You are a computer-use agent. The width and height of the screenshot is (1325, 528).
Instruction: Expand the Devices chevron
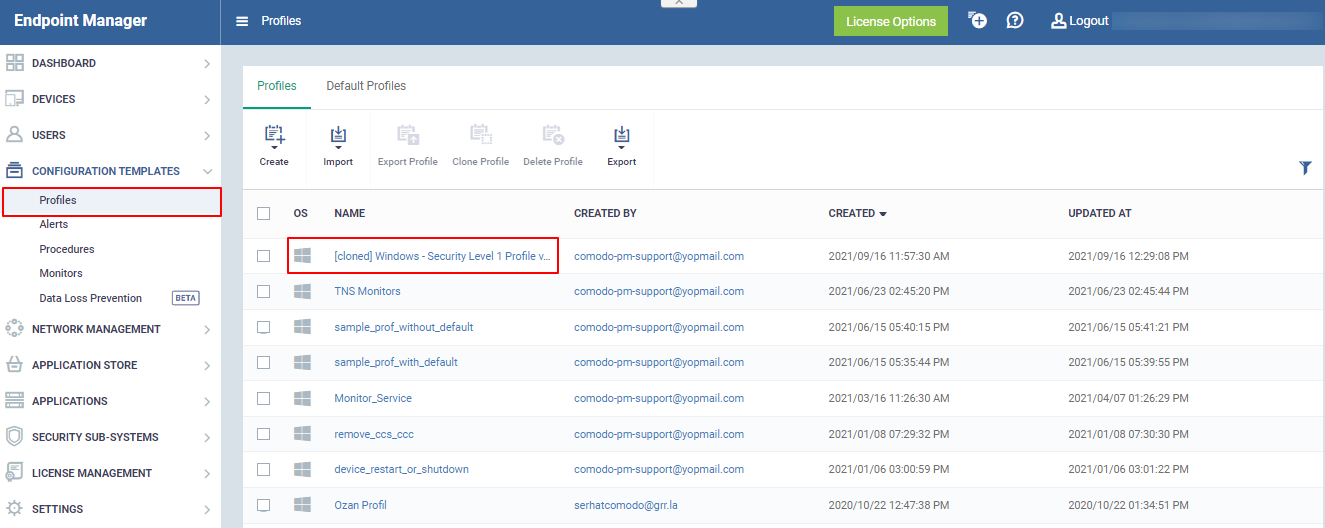tap(207, 99)
